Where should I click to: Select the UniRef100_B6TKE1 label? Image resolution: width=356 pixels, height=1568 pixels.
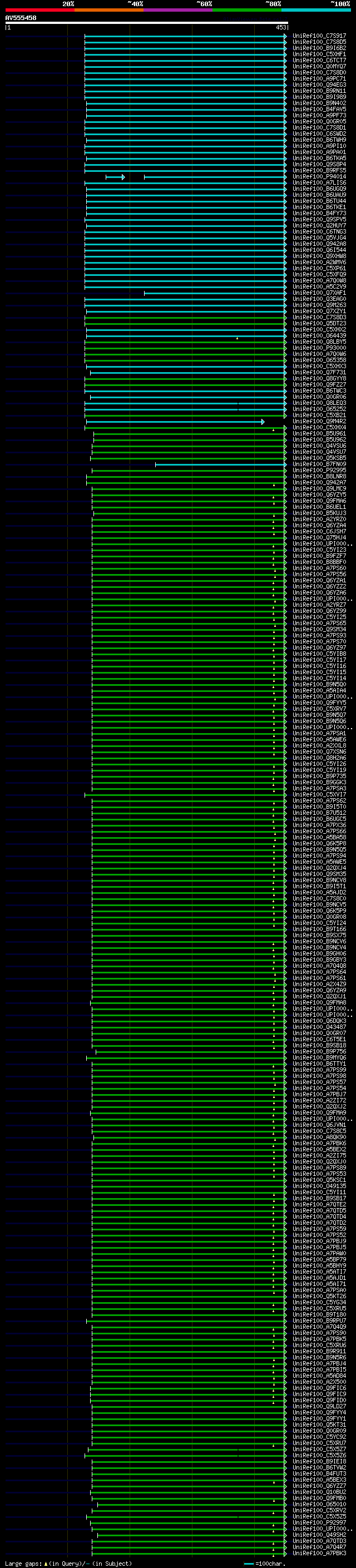(319, 207)
